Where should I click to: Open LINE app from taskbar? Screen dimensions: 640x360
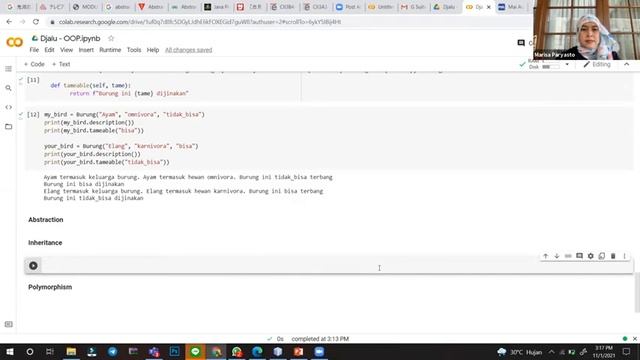click(x=195, y=351)
